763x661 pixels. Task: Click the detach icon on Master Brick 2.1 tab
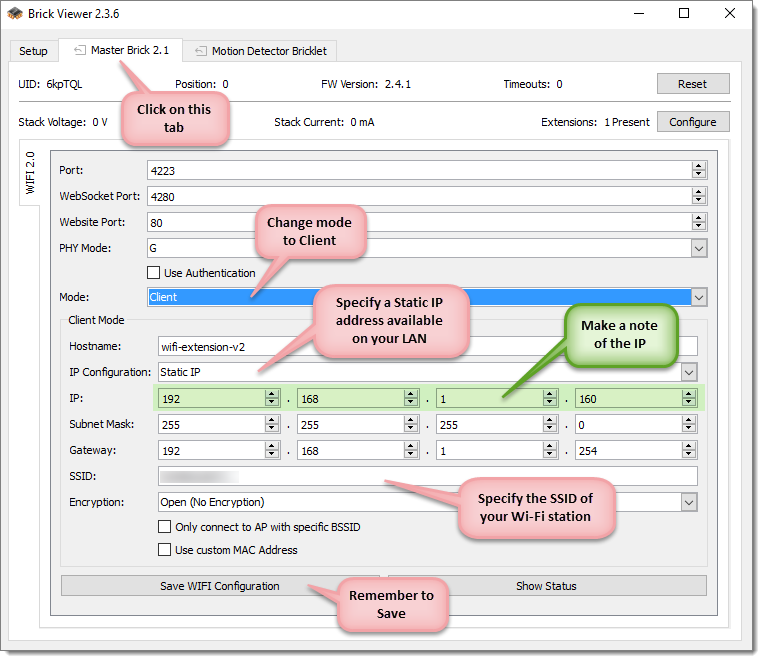pyautogui.click(x=80, y=50)
